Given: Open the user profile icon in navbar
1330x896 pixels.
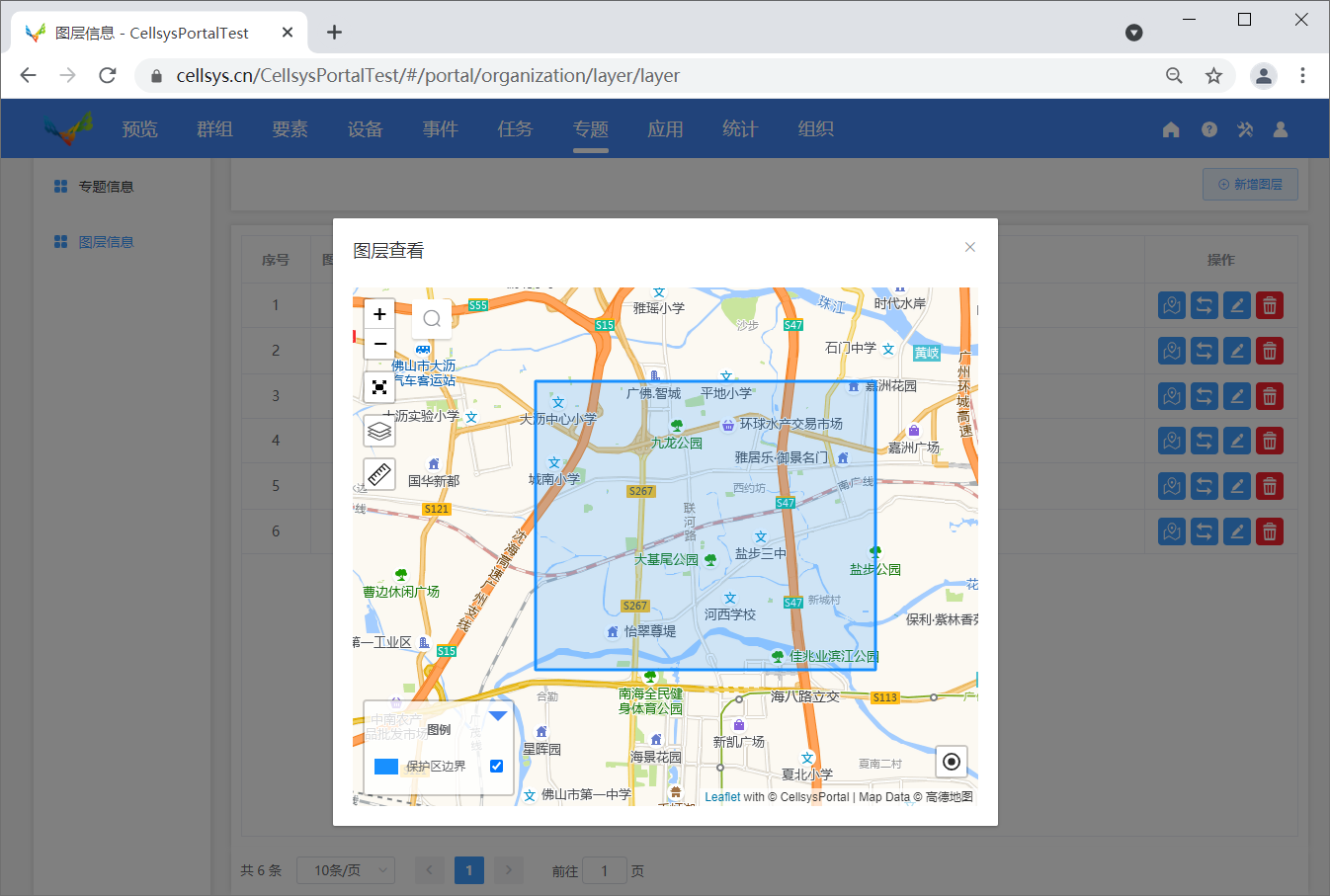Looking at the screenshot, I should 1281,129.
